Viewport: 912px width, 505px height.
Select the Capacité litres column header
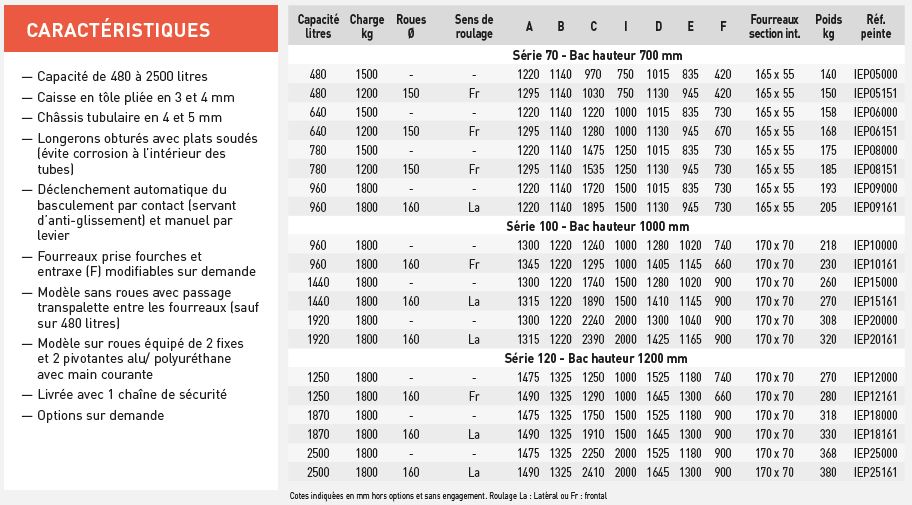coord(318,26)
